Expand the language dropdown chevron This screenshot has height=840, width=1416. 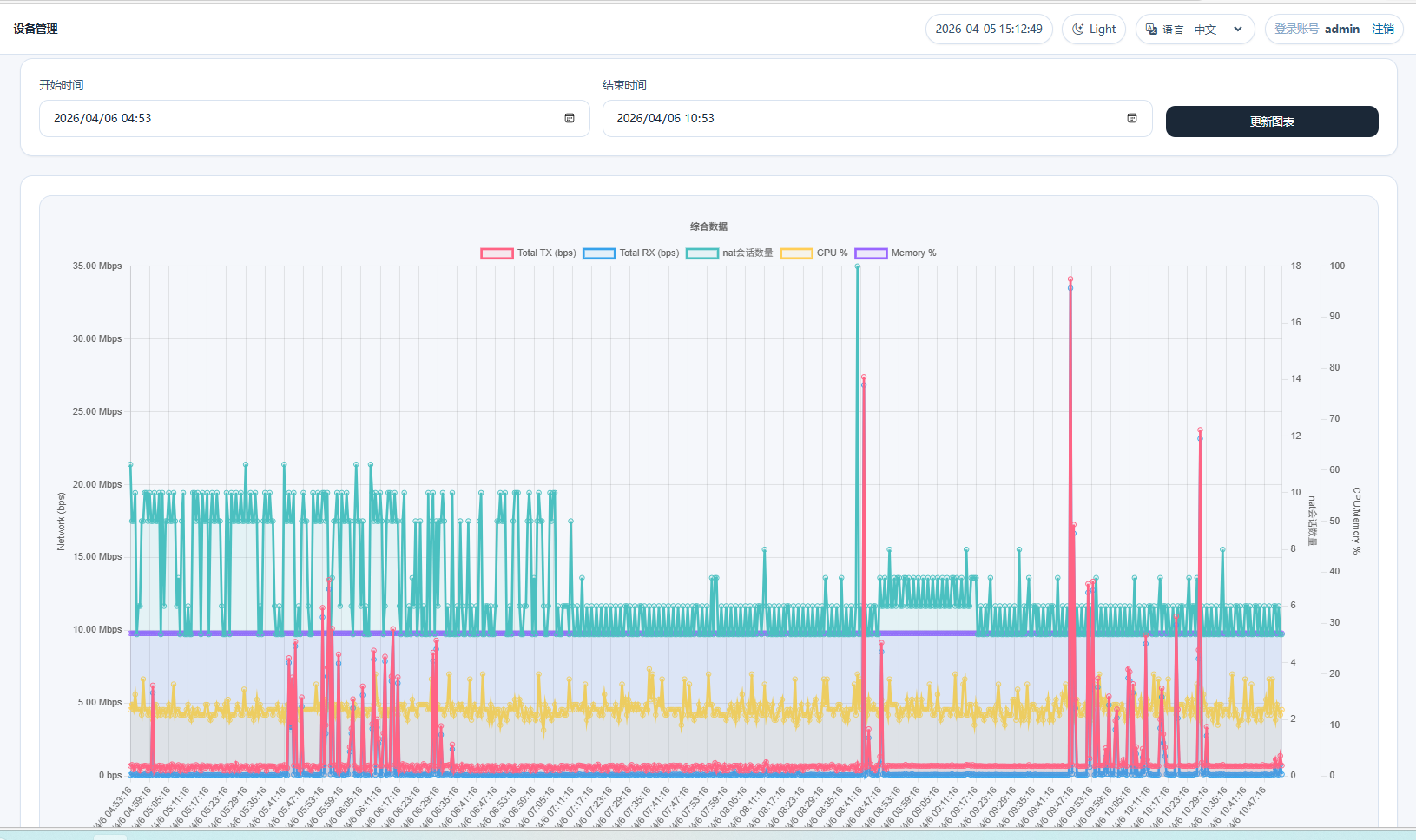click(1238, 30)
